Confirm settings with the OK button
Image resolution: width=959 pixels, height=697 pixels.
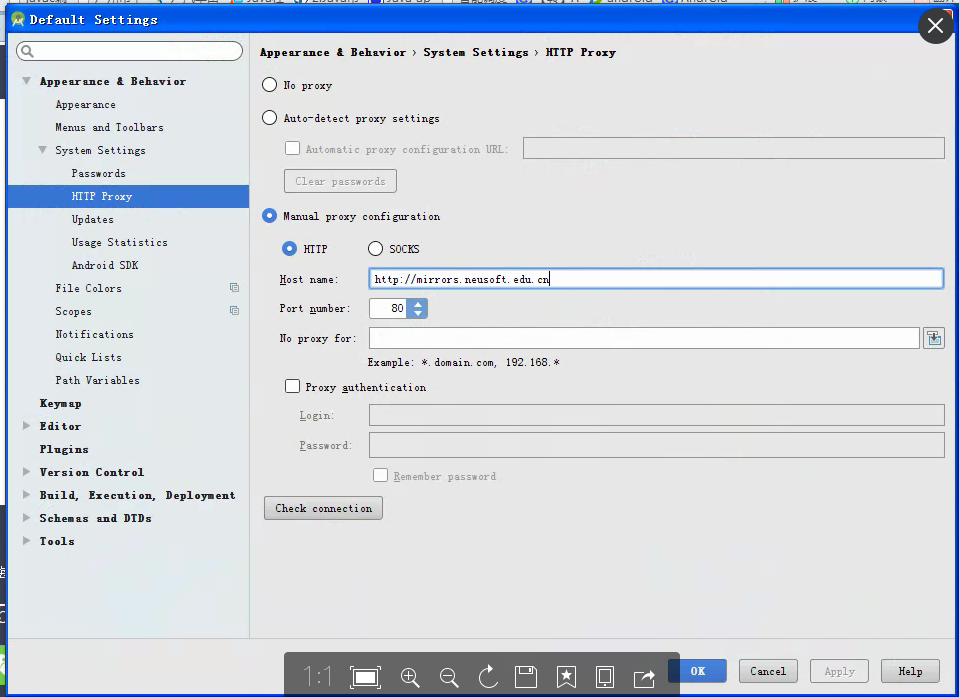pos(698,671)
